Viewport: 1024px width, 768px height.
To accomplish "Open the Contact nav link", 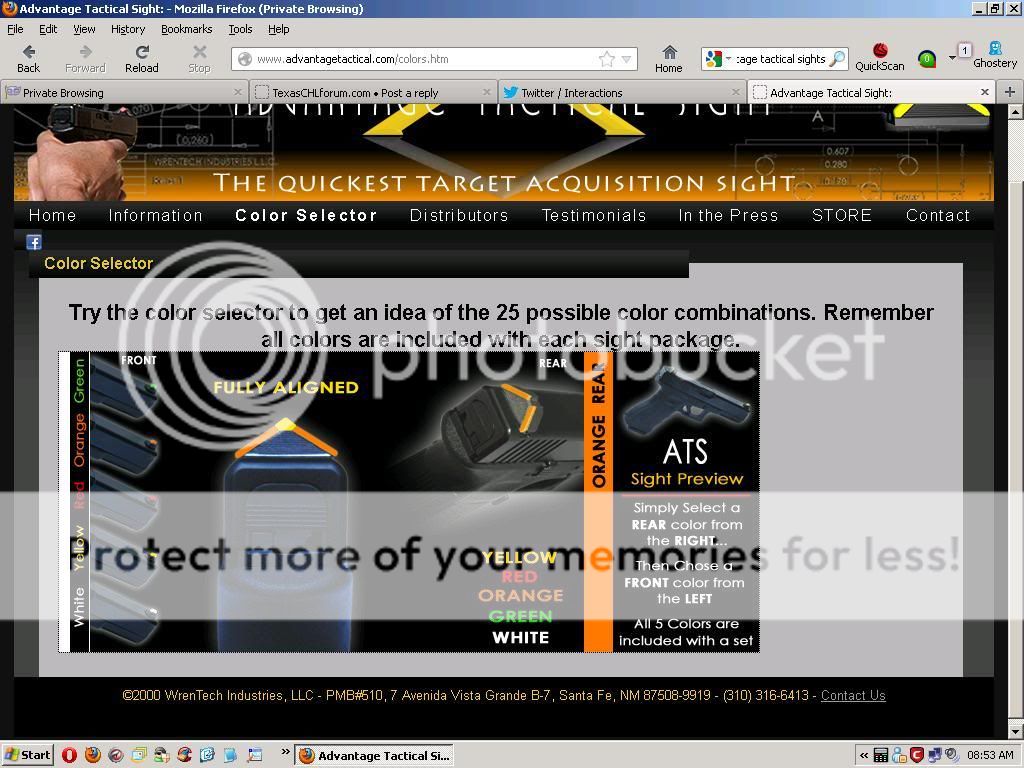I will click(938, 216).
